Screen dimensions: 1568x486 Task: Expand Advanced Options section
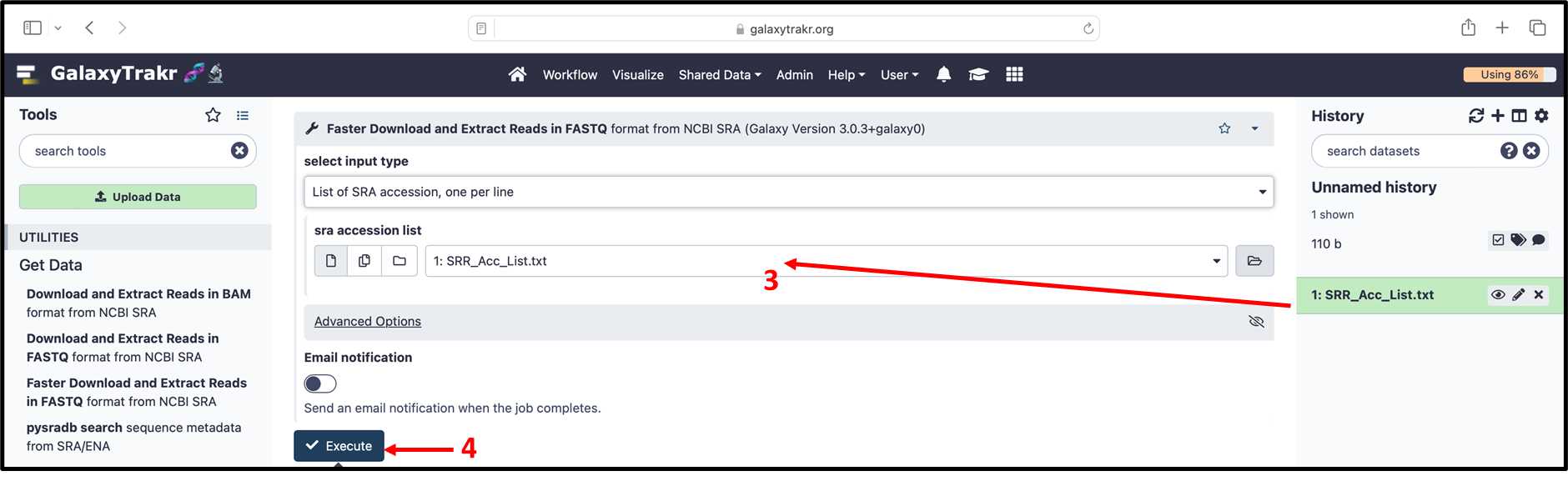pyautogui.click(x=368, y=322)
